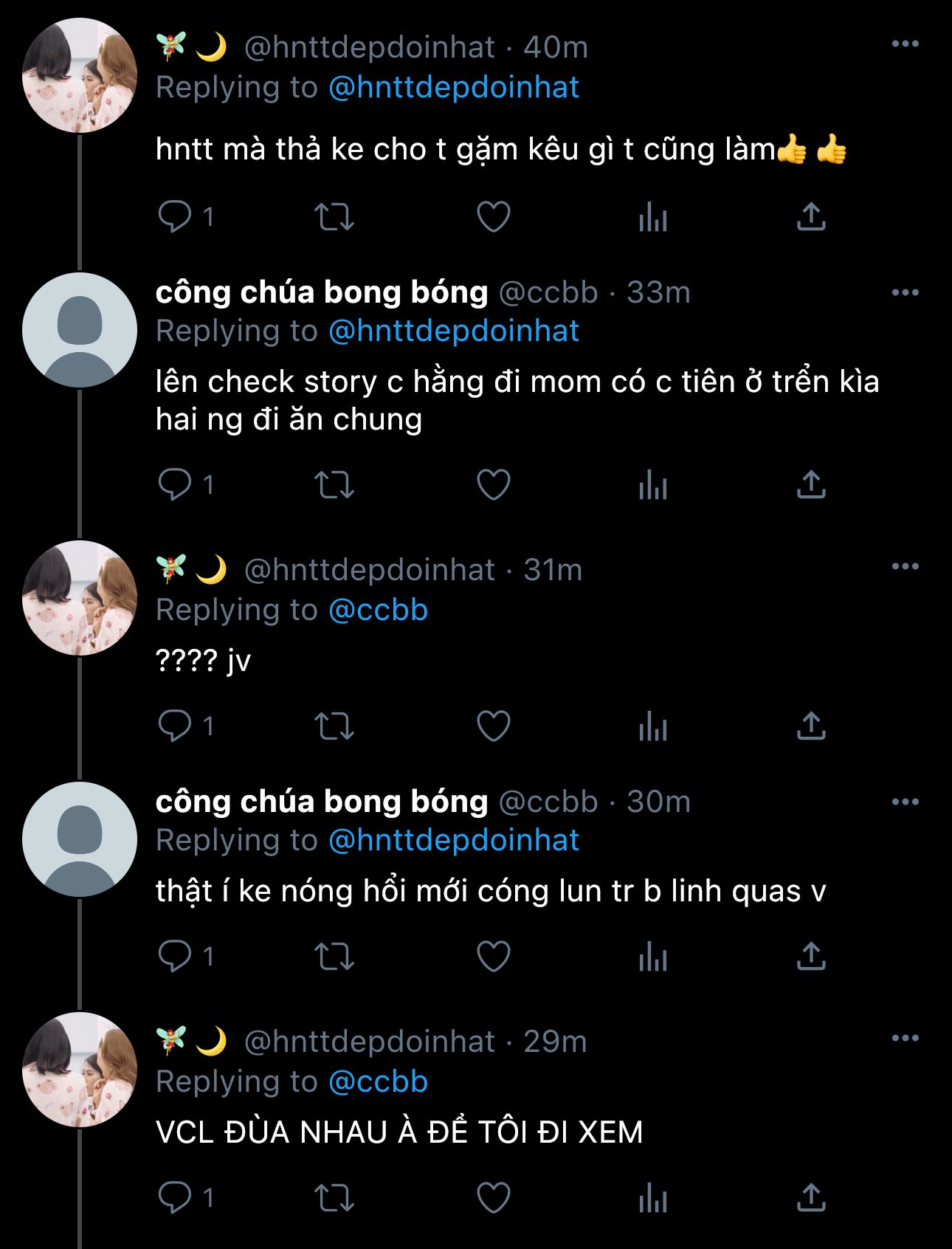952x1249 pixels.
Task: Open công chúa bong bóng profile name at 33m
Action: point(322,292)
